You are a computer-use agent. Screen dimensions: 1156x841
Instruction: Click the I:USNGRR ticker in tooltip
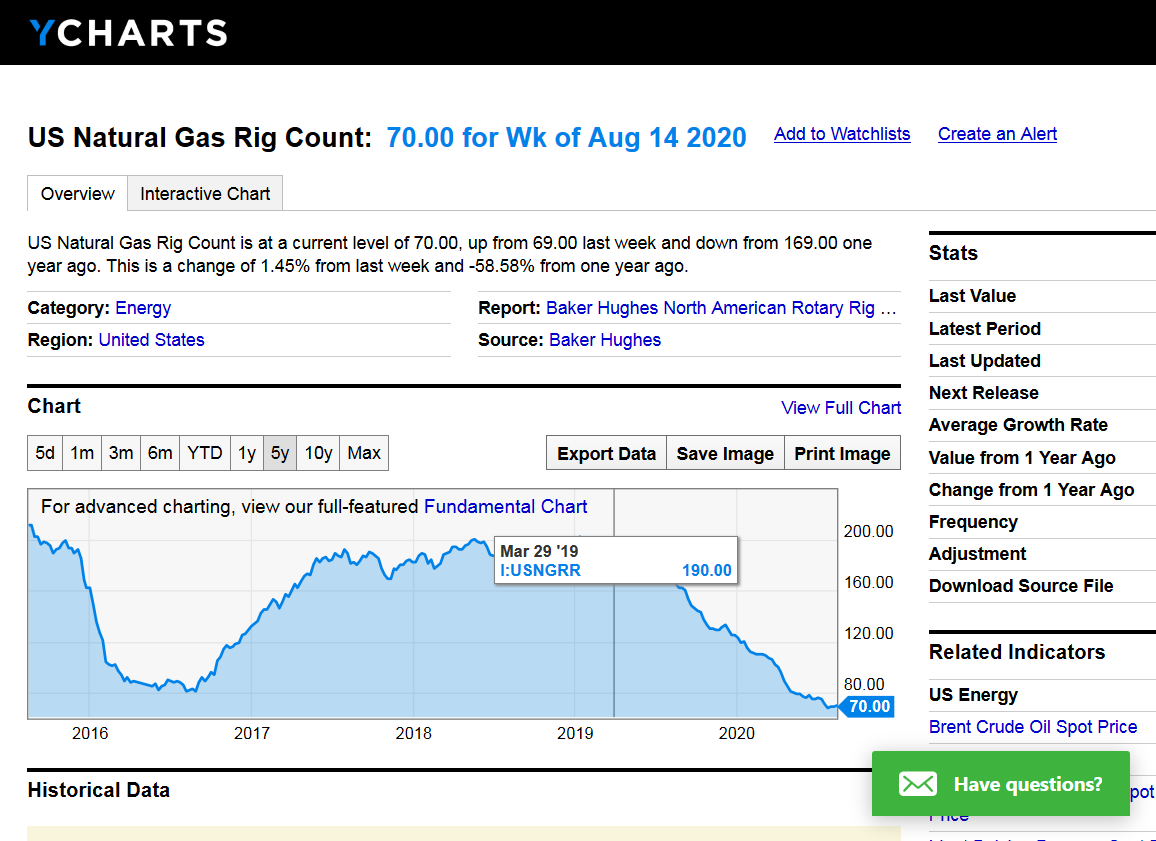[x=540, y=570]
